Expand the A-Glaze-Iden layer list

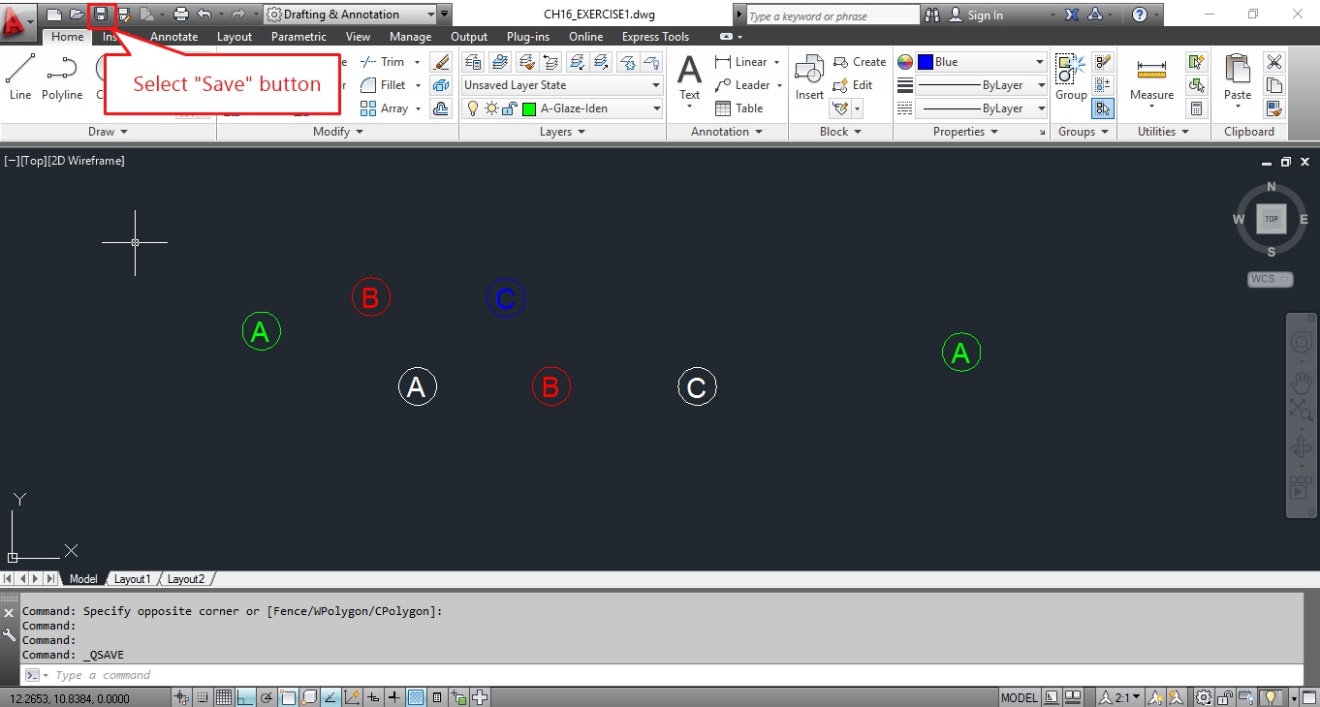tap(655, 108)
